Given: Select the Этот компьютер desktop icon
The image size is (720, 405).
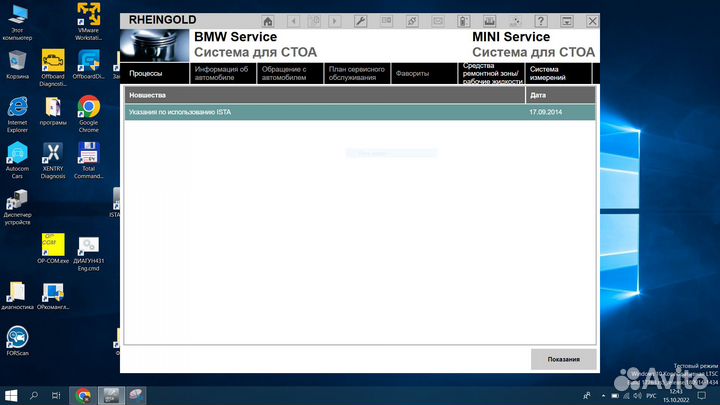Looking at the screenshot, I should (x=17, y=22).
